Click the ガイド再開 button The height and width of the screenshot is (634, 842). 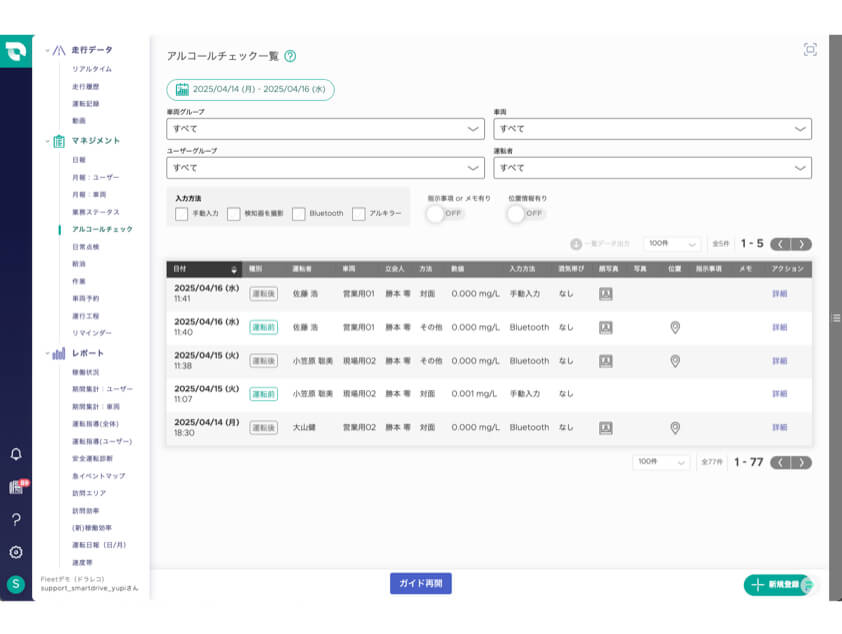420,584
